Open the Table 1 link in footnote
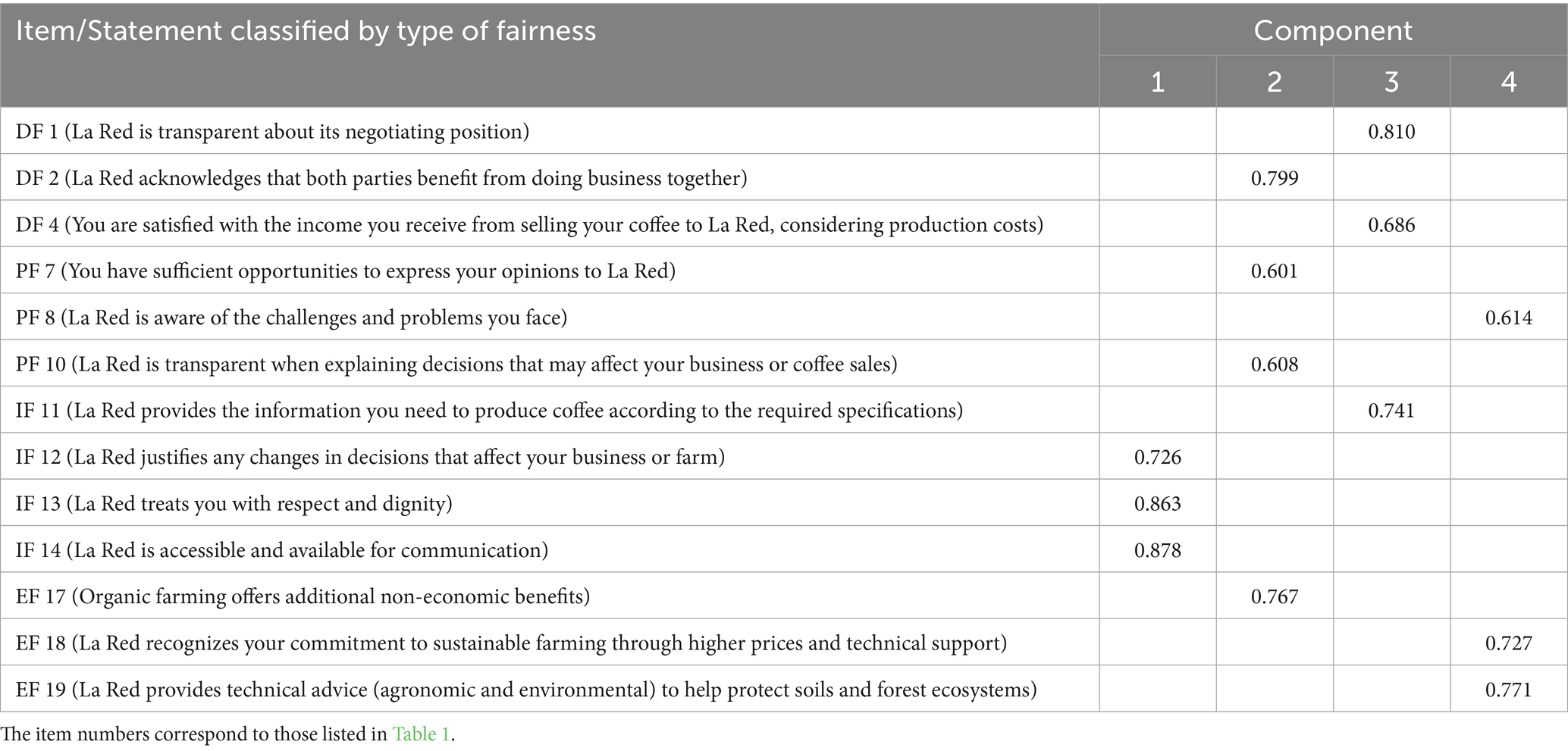The image size is (1568, 751). pyautogui.click(x=421, y=734)
